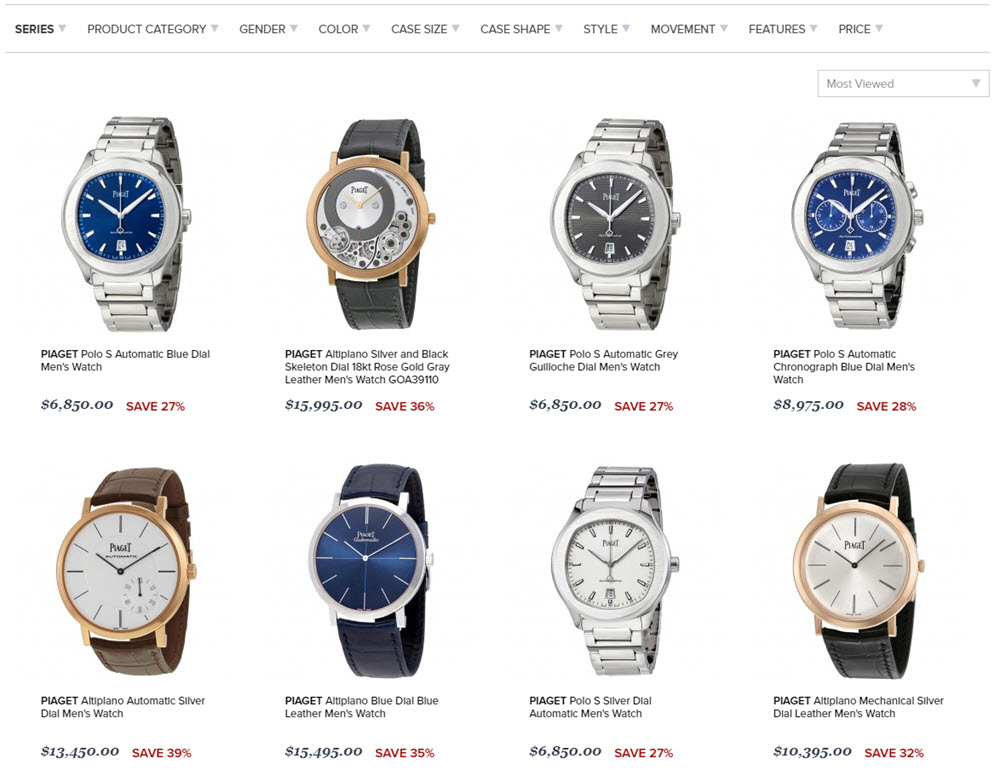The image size is (1000, 770).
Task: Open the Altiplano Automatic Silver Dial watch photo
Action: (x=125, y=571)
